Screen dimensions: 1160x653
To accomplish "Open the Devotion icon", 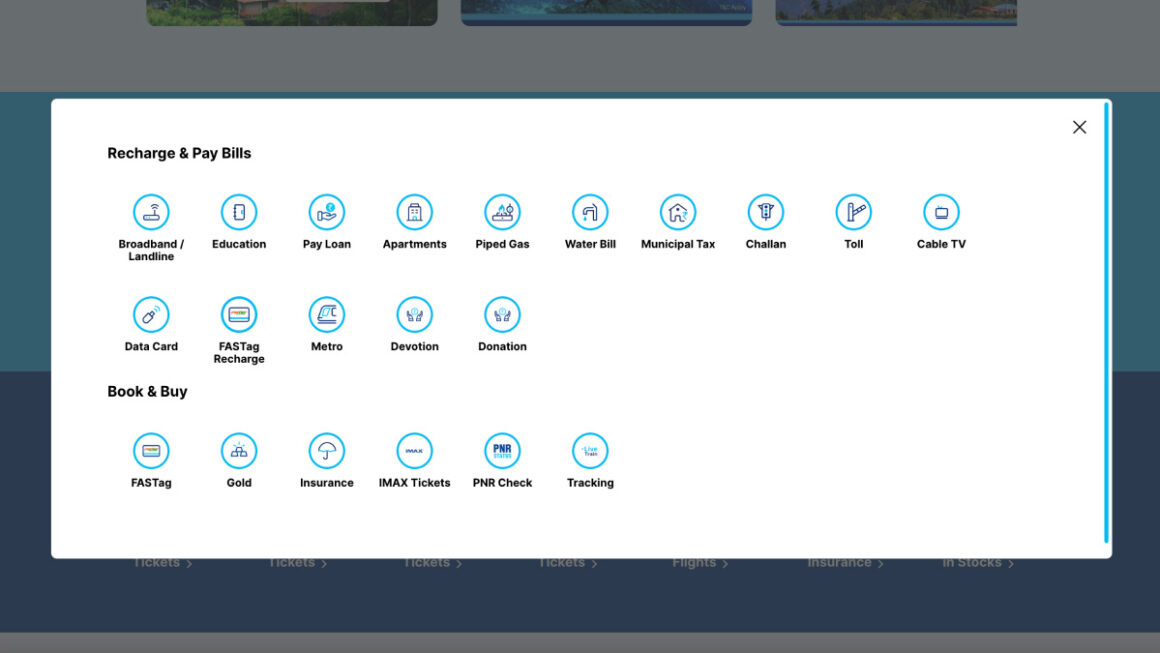I will 415,315.
